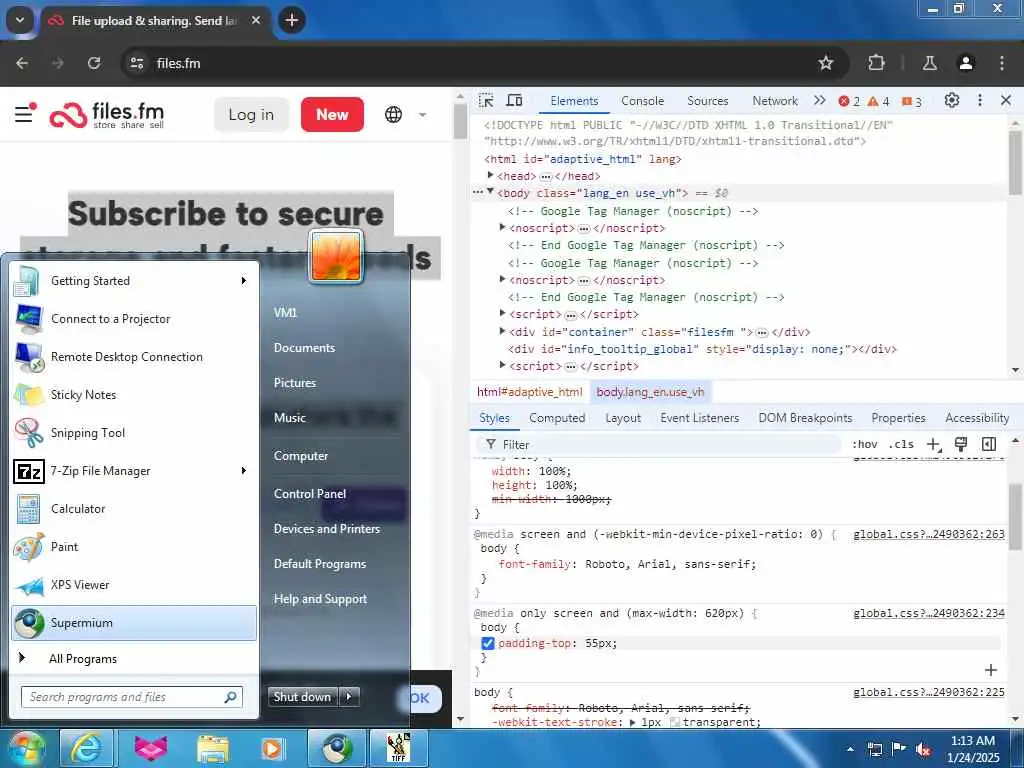Viewport: 1024px width, 768px height.
Task: Open the Shut down options arrow
Action: click(x=349, y=697)
